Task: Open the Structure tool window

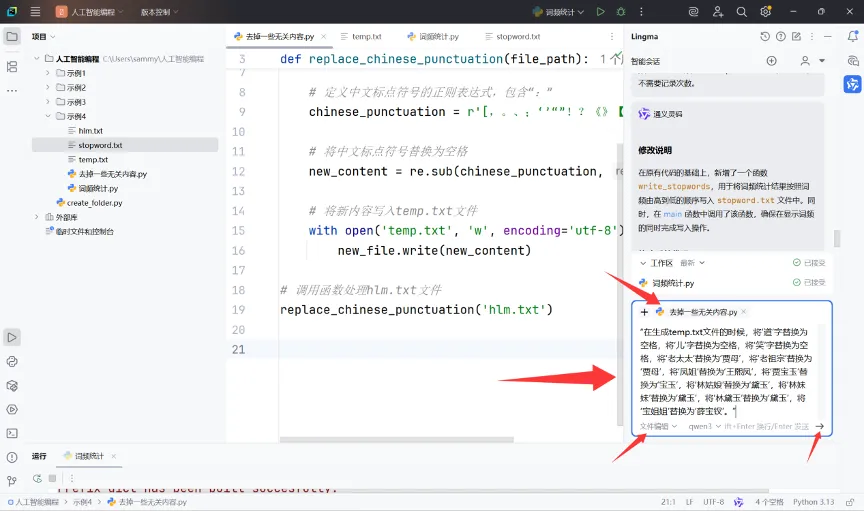Action: coord(12,67)
